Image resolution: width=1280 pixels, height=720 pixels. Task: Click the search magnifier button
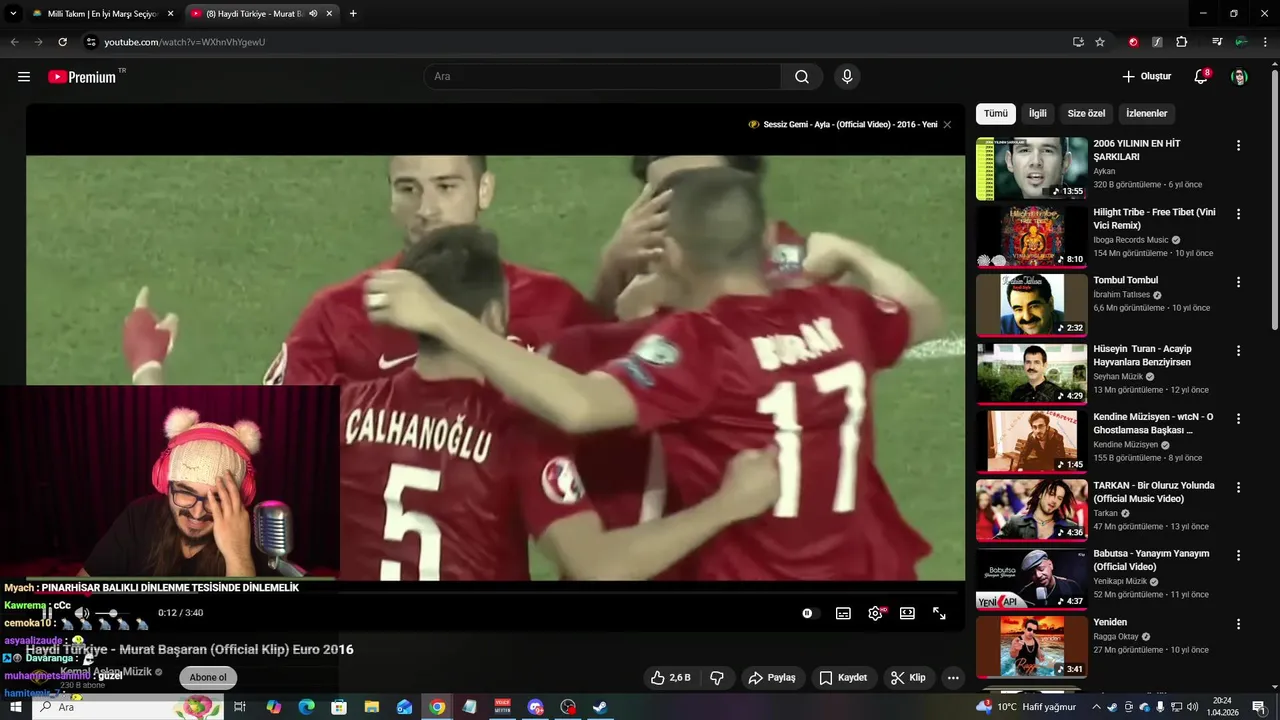pos(802,77)
